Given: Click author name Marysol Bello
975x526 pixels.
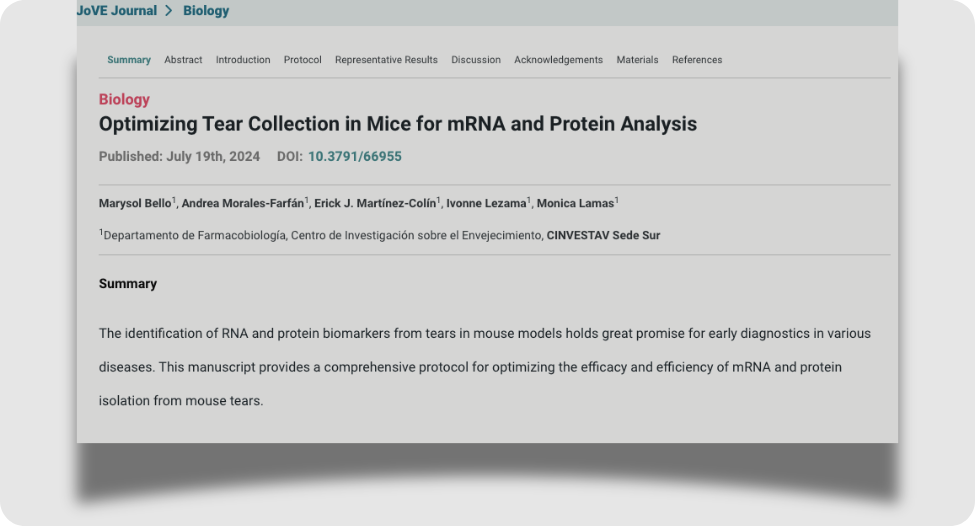Looking at the screenshot, I should (135, 203).
